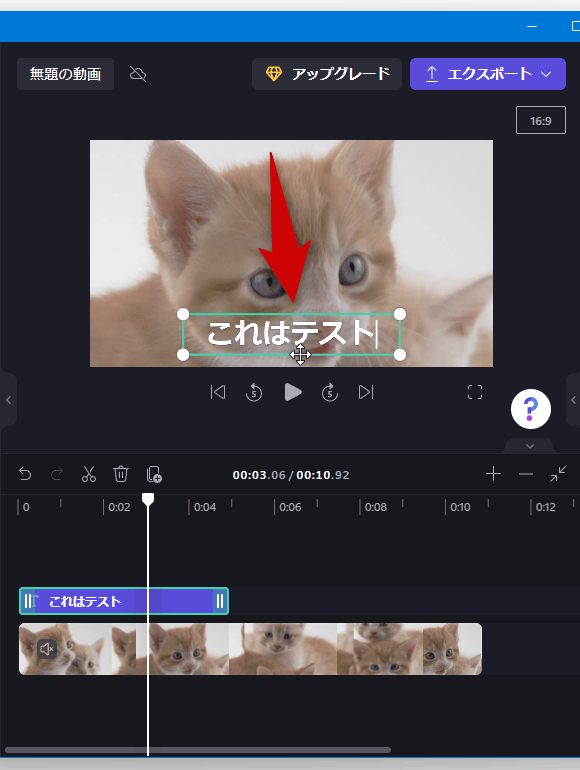
Task: Collapse the timeline with the down chevron
Action: [x=530, y=446]
